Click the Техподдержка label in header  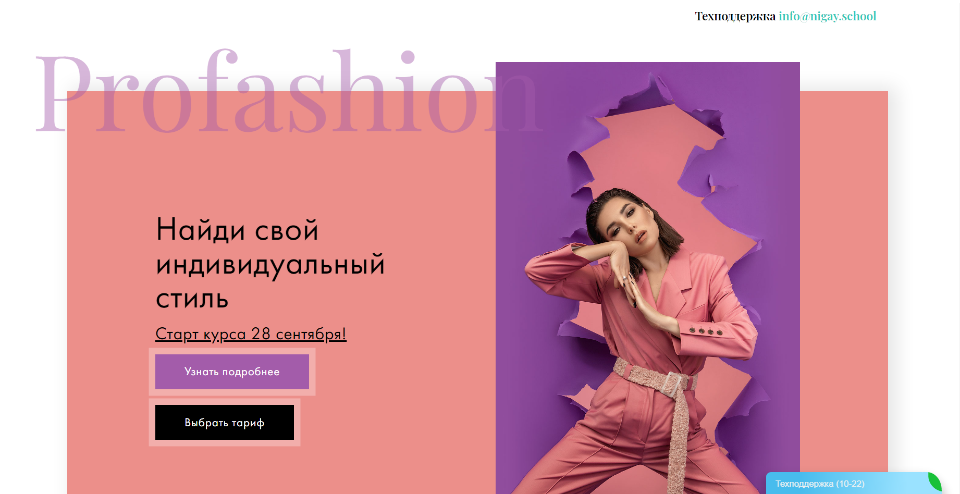[735, 16]
